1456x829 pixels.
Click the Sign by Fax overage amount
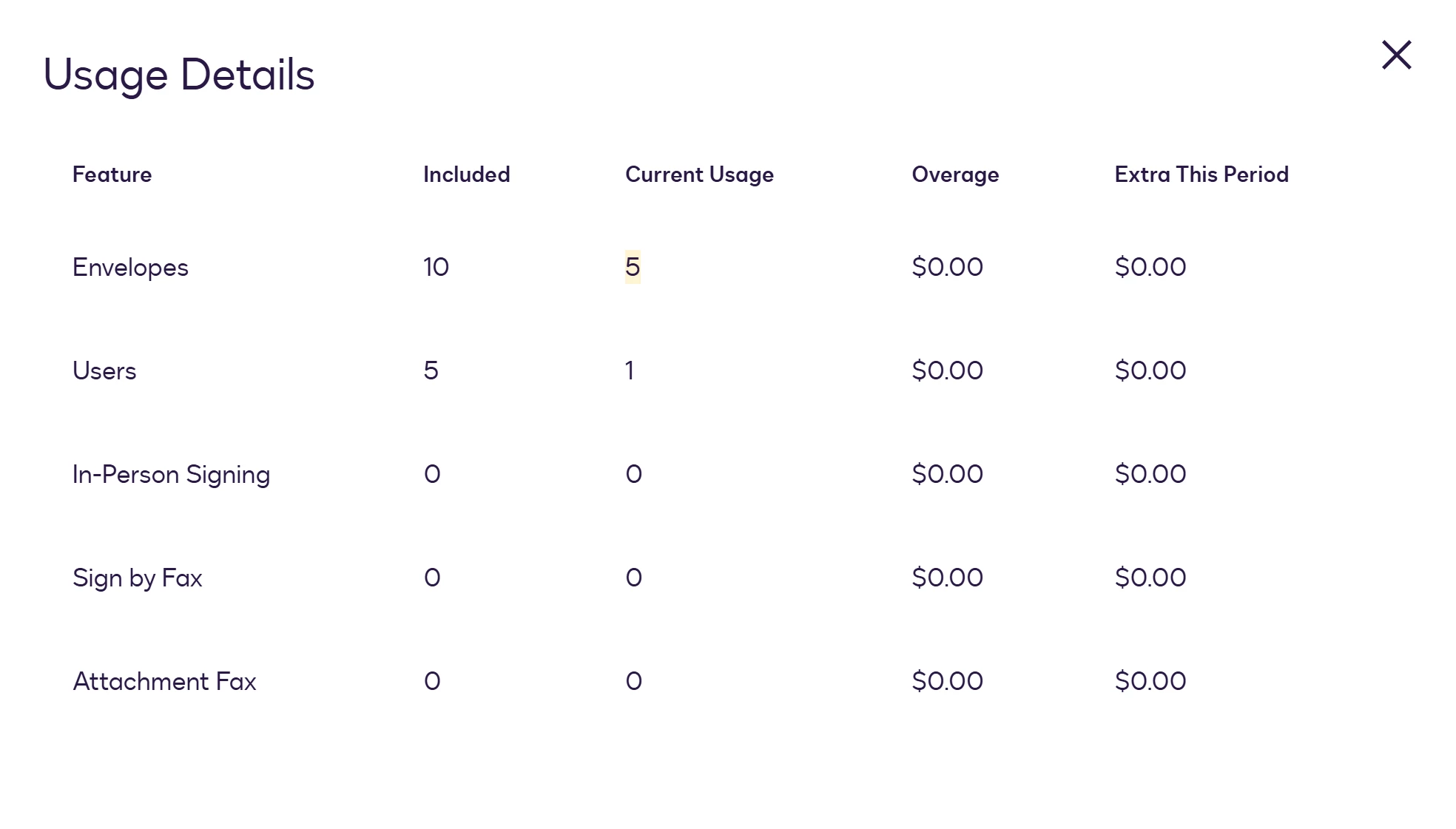pos(947,578)
